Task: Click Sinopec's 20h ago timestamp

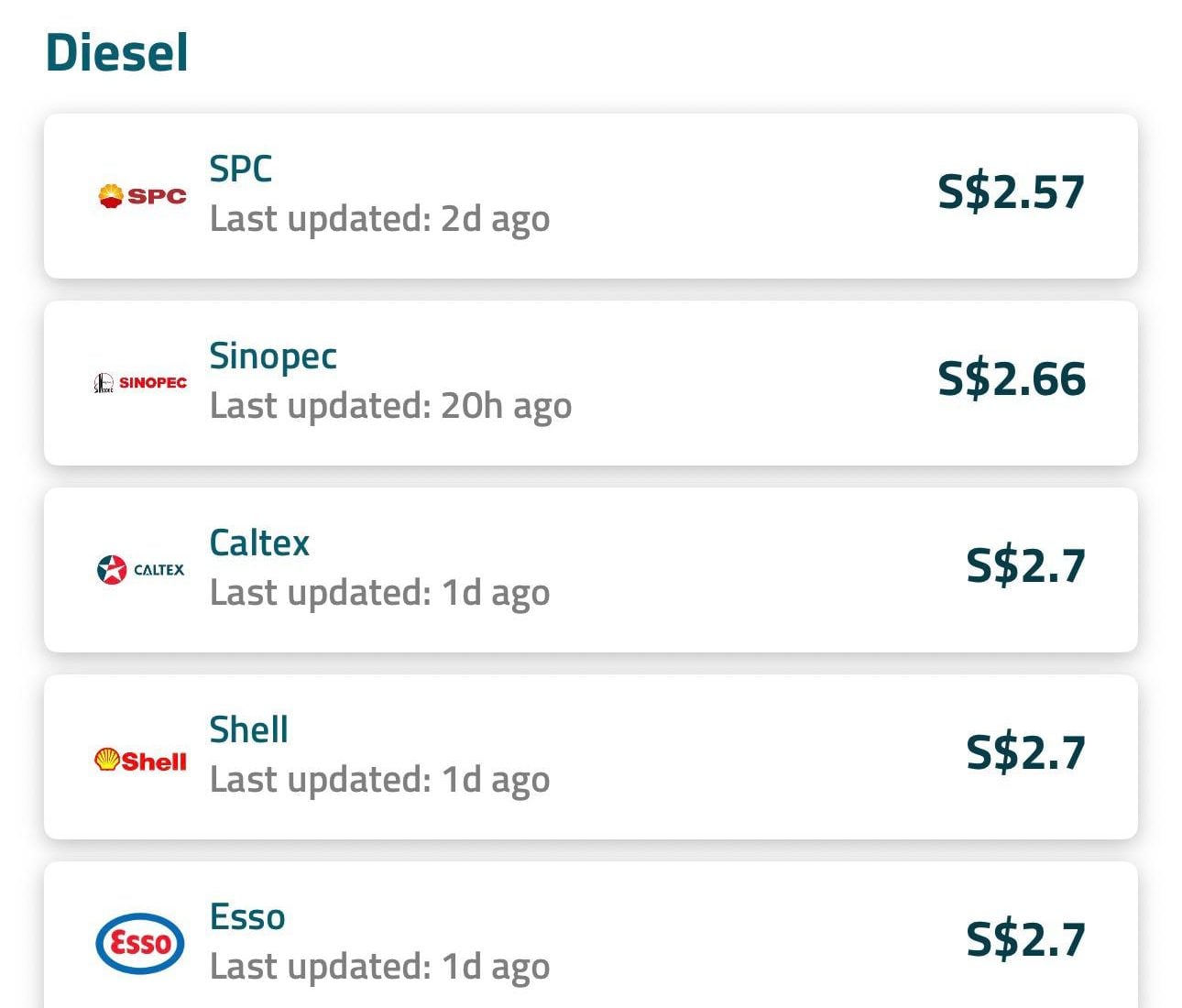Action: pyautogui.click(x=389, y=405)
